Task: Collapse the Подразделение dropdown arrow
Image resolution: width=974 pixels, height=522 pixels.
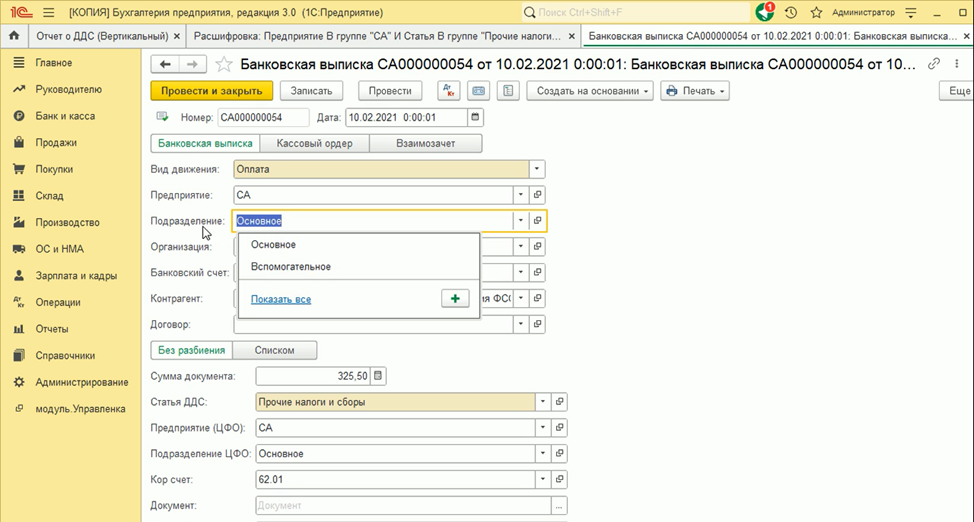Action: [521, 221]
